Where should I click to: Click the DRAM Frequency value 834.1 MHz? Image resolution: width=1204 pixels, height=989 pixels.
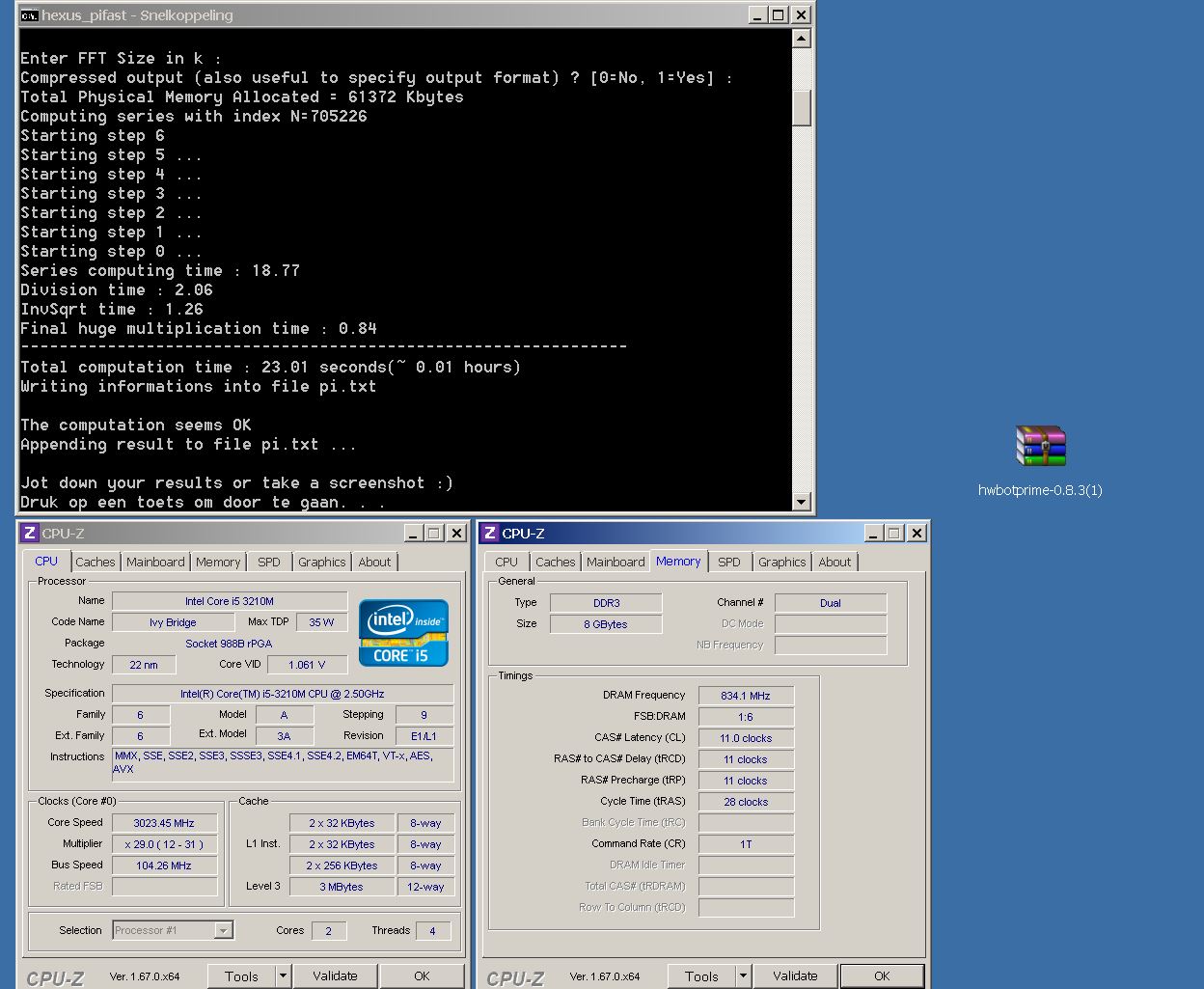pyautogui.click(x=746, y=696)
